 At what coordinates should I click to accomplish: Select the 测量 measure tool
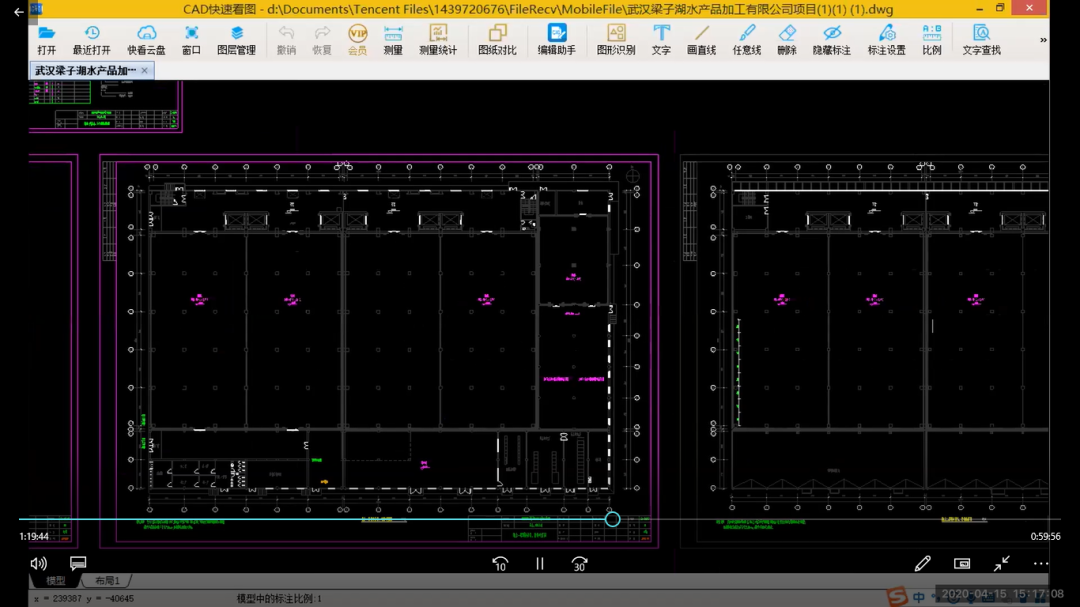(393, 40)
